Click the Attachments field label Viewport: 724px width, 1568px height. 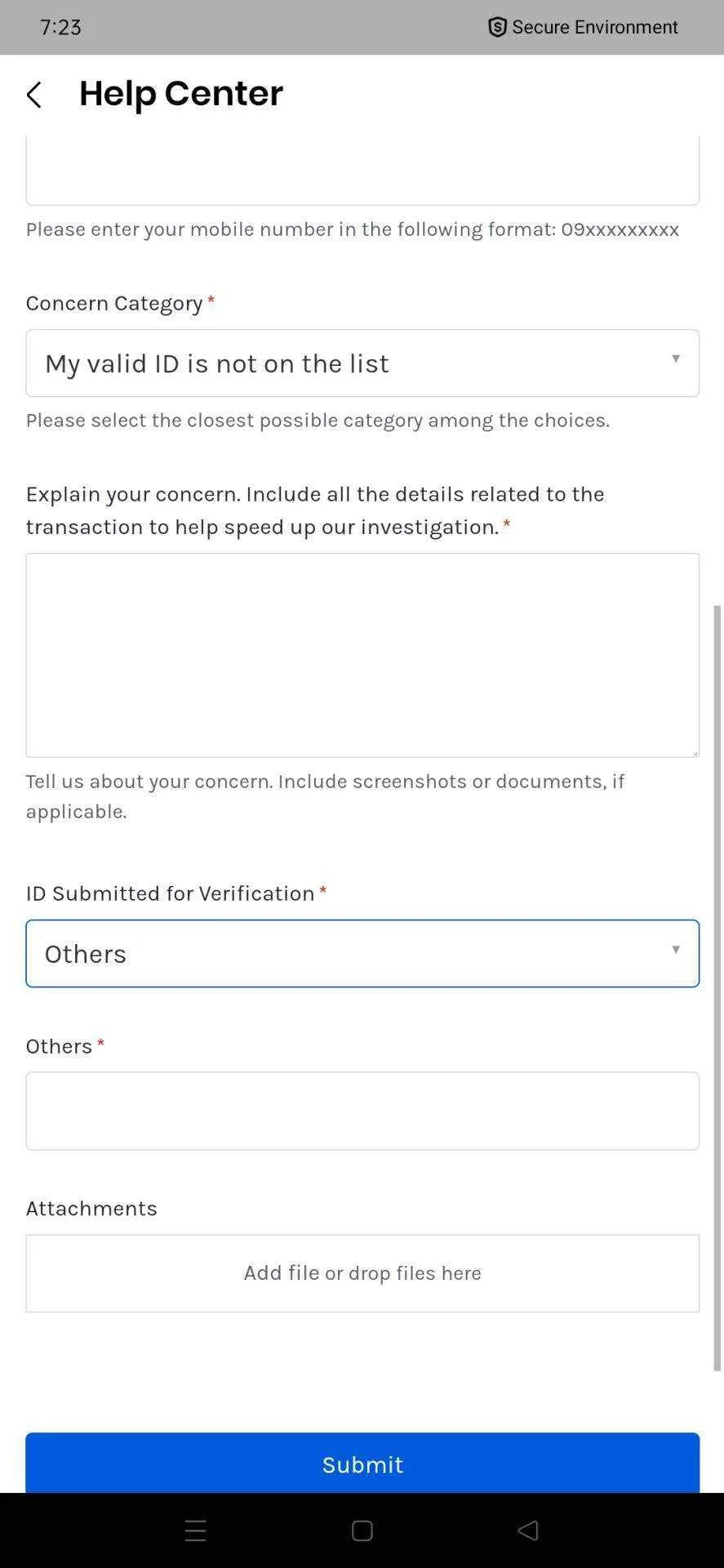point(91,1208)
